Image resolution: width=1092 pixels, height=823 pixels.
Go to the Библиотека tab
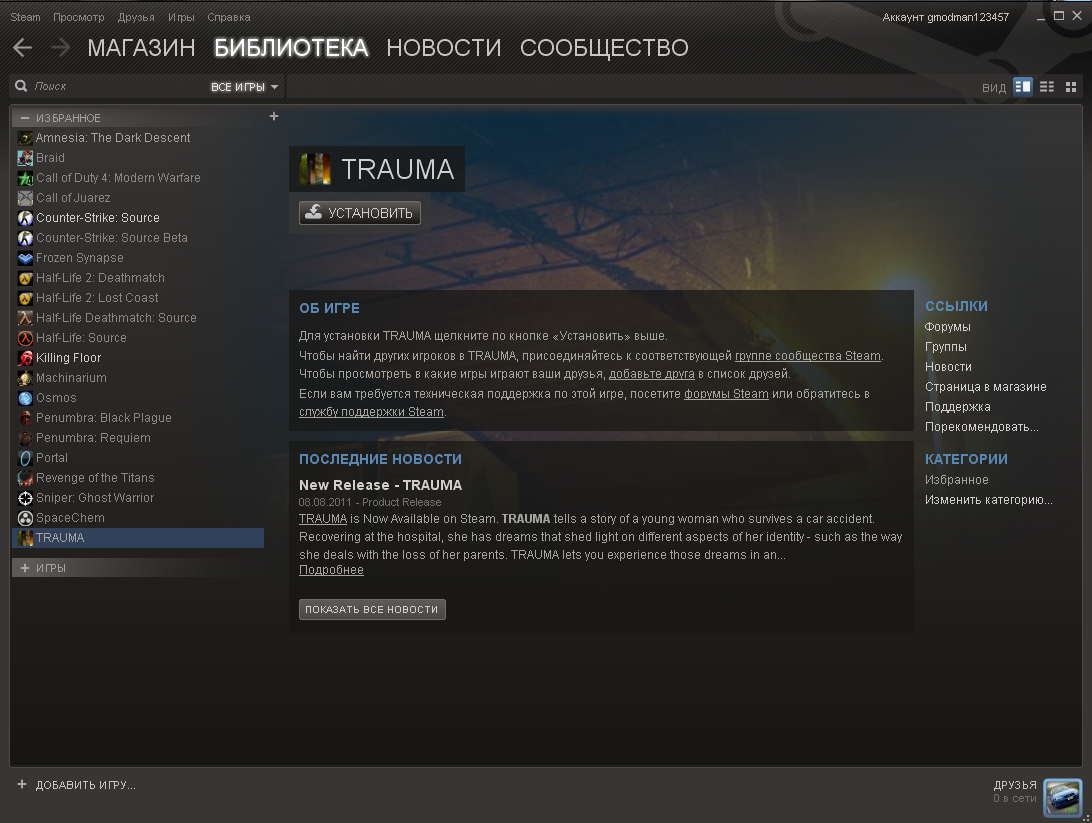[x=291, y=47]
